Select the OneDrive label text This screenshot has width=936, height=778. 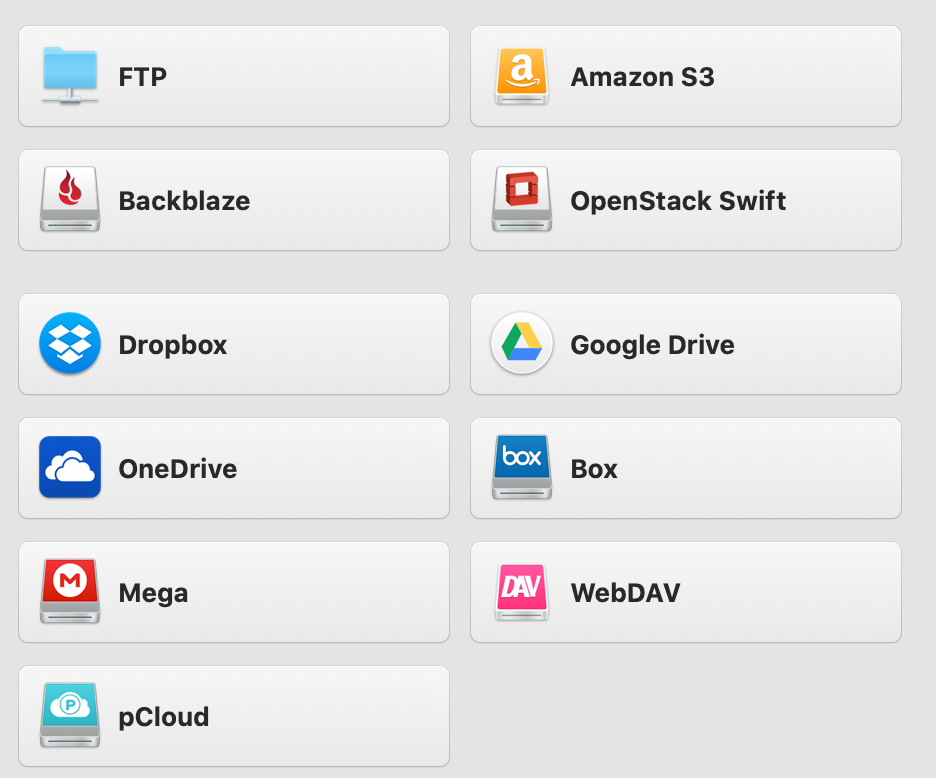[178, 469]
